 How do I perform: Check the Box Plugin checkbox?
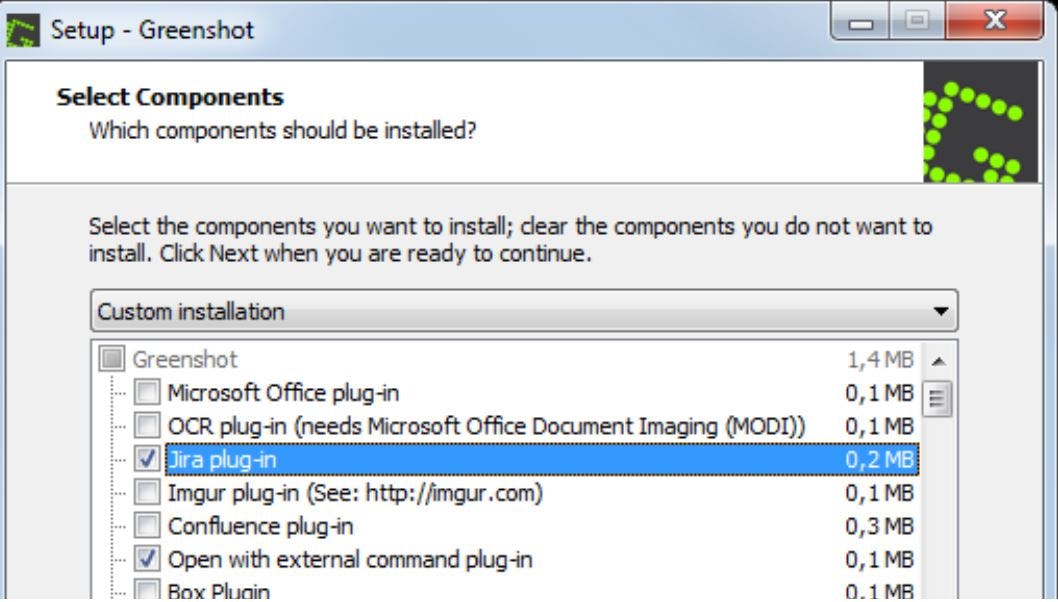[147, 590]
